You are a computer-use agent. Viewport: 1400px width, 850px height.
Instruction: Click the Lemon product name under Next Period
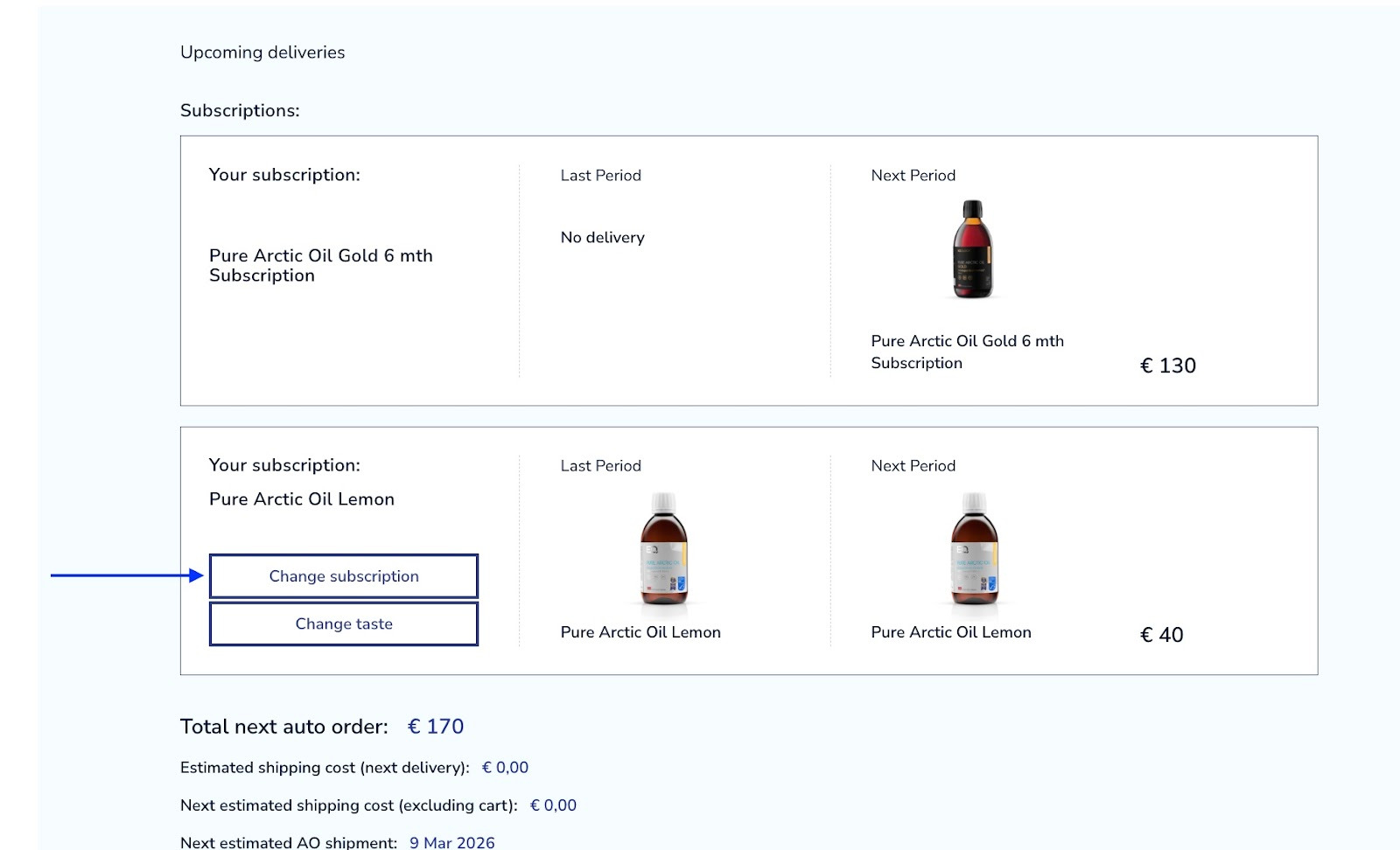[x=951, y=632]
